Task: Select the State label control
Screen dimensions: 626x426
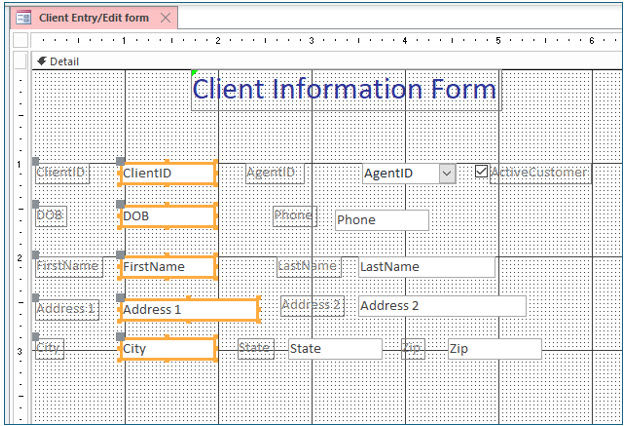Action: pos(256,349)
